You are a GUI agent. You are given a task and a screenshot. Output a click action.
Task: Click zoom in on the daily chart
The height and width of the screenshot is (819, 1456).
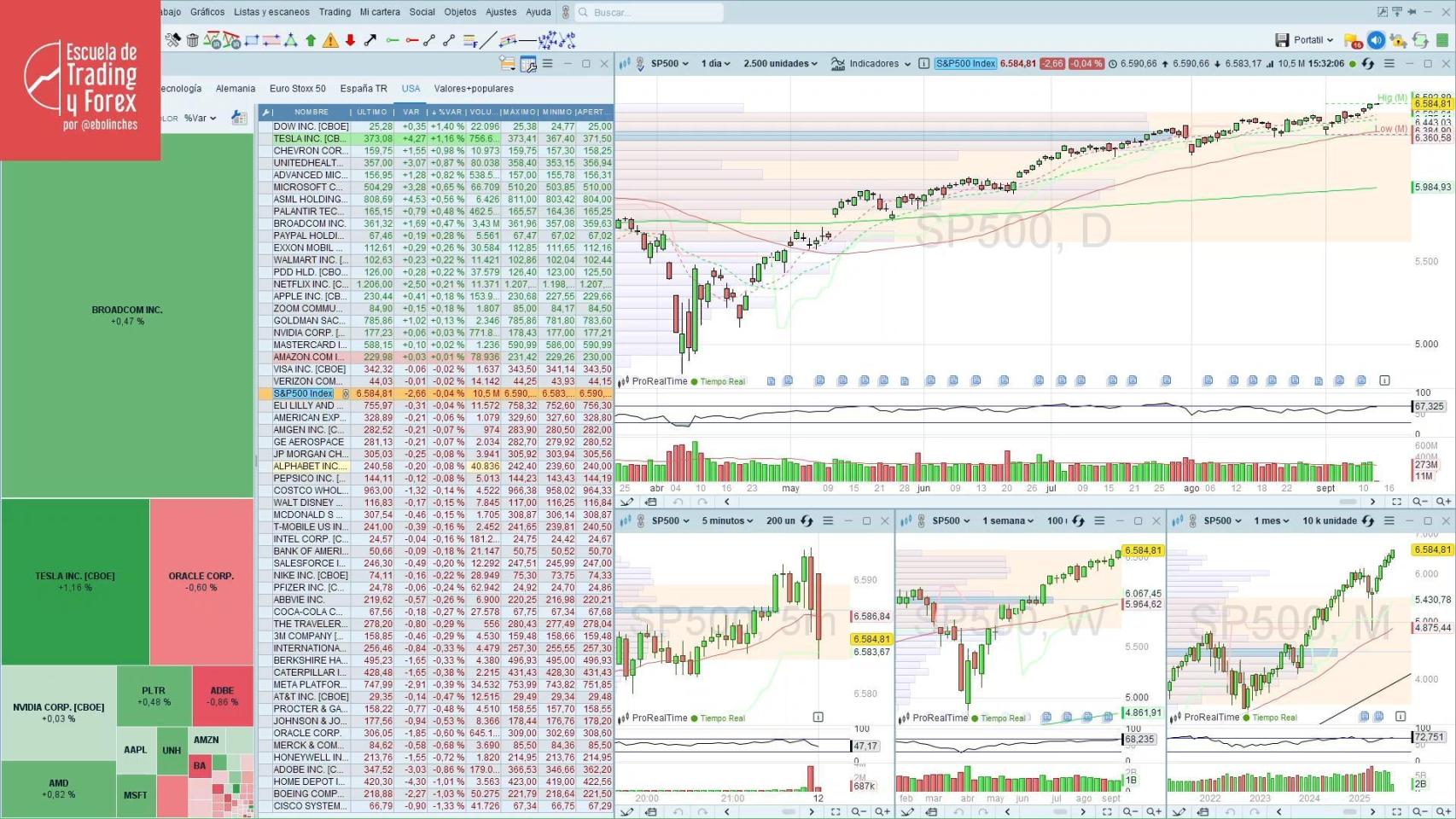point(1442,502)
